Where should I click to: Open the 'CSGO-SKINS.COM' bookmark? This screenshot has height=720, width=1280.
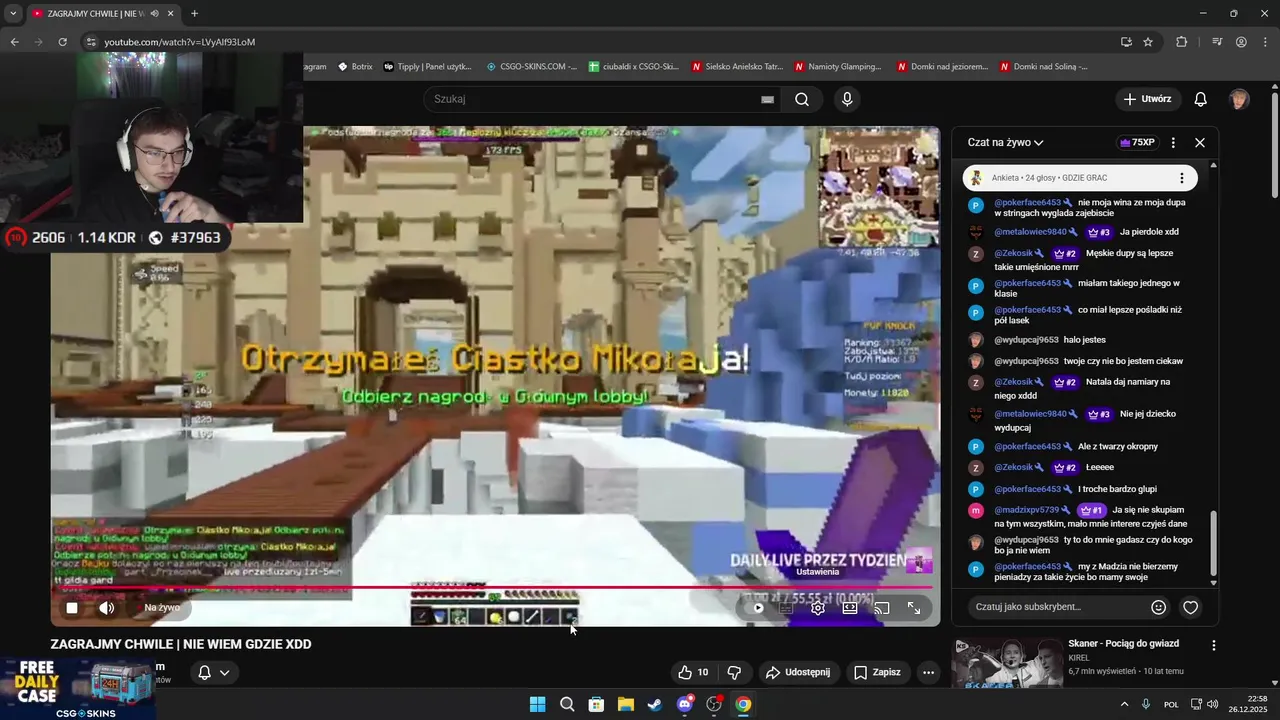(x=532, y=67)
